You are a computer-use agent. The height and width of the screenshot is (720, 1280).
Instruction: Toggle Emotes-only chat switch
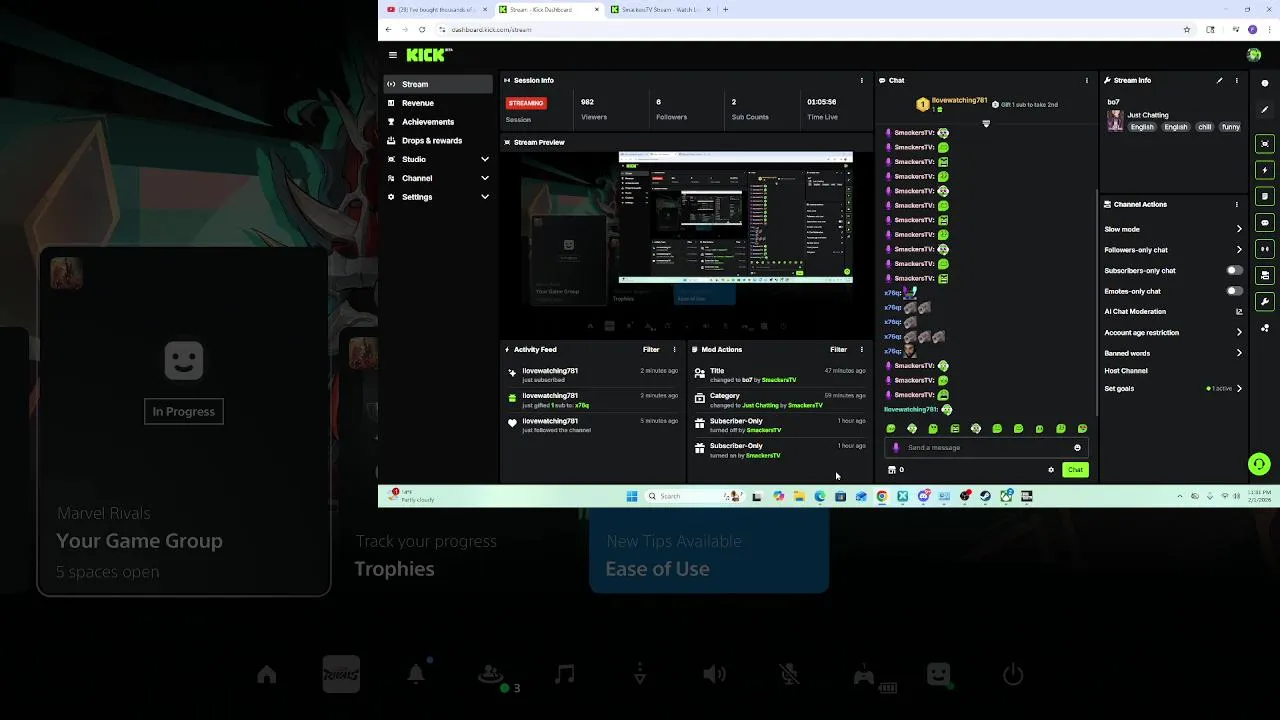tap(1235, 291)
